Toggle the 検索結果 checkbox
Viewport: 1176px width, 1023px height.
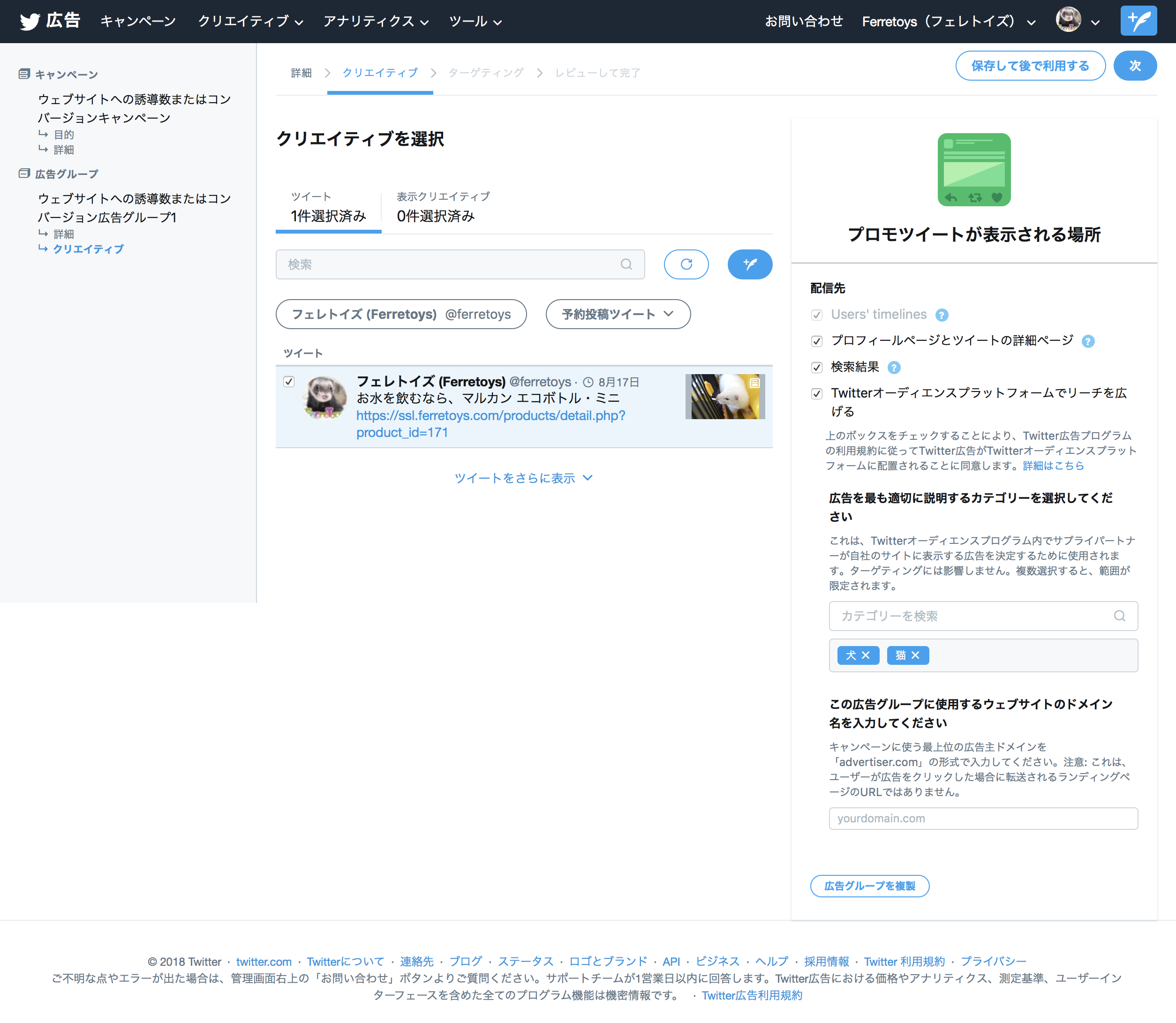(x=817, y=368)
